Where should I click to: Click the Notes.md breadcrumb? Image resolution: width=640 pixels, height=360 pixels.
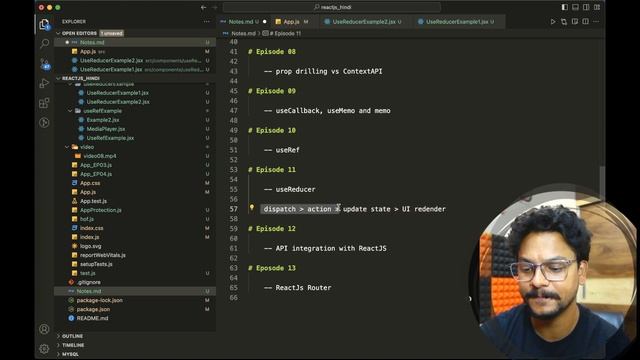243,33
